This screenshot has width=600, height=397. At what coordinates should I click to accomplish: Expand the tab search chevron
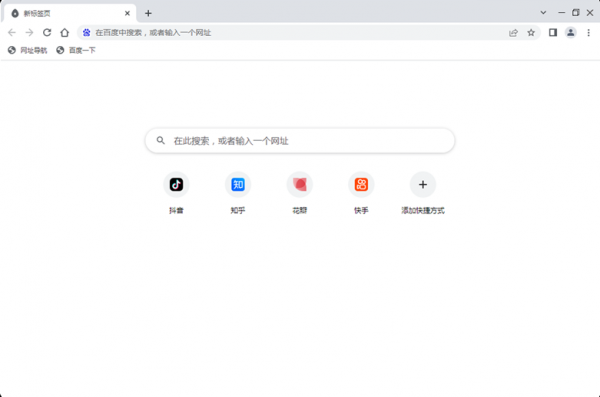tap(543, 13)
